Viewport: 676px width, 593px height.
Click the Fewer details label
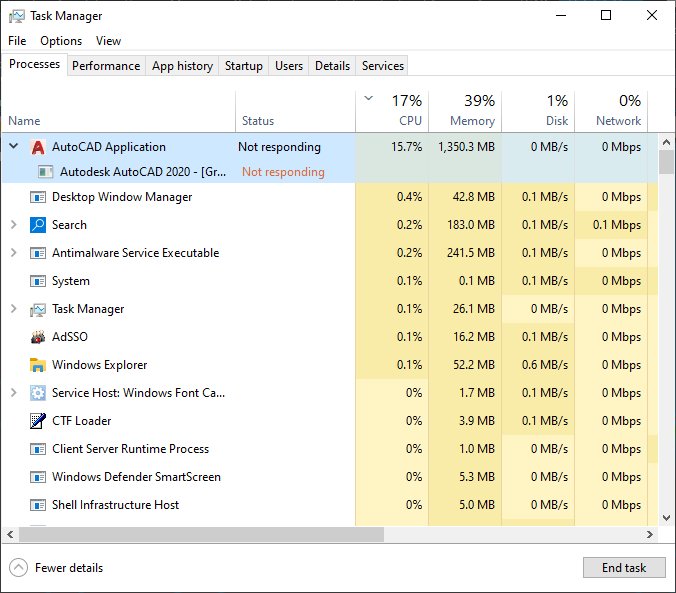tap(69, 568)
